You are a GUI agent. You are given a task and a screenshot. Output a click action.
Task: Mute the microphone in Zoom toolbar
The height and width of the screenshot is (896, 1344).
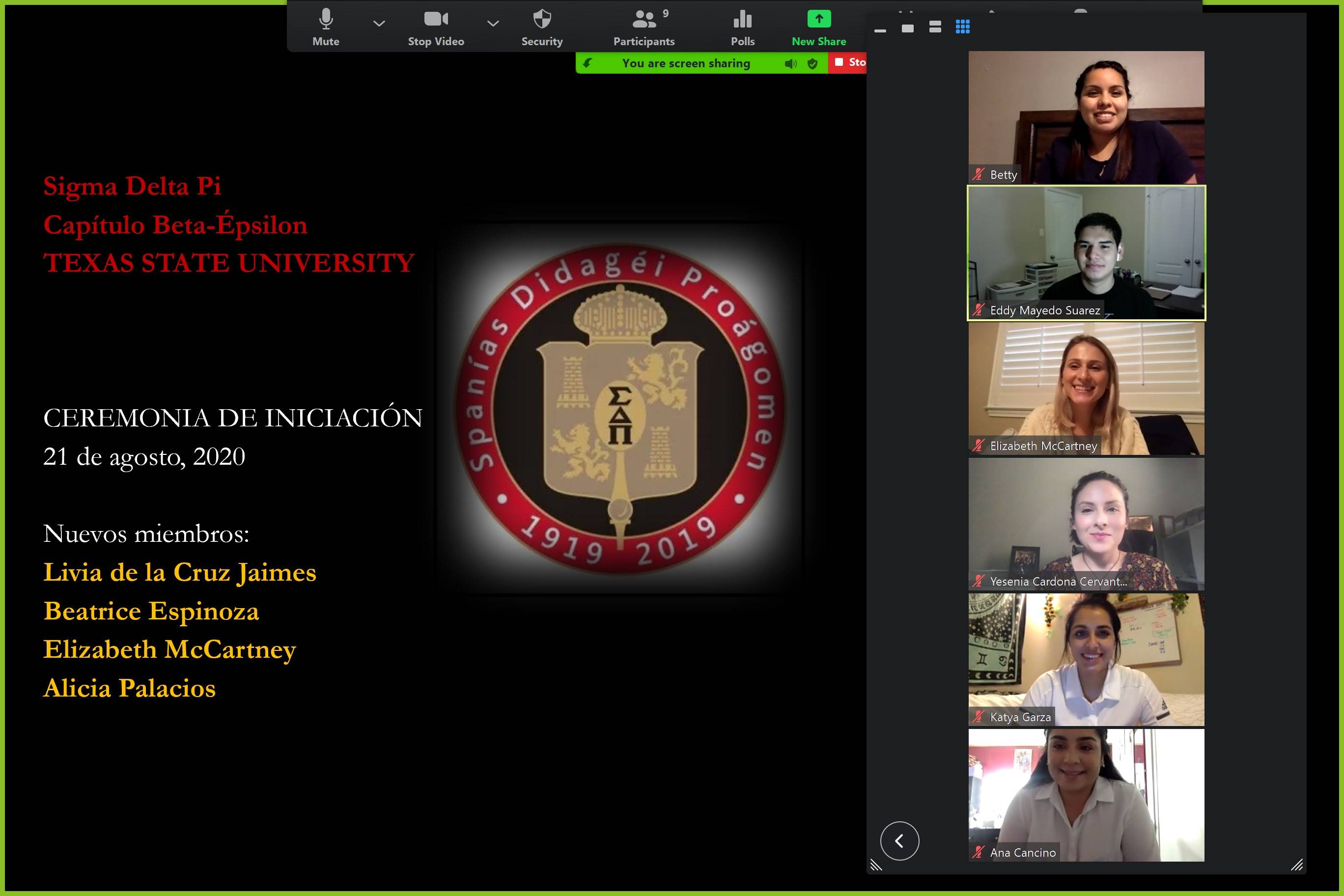click(x=326, y=27)
